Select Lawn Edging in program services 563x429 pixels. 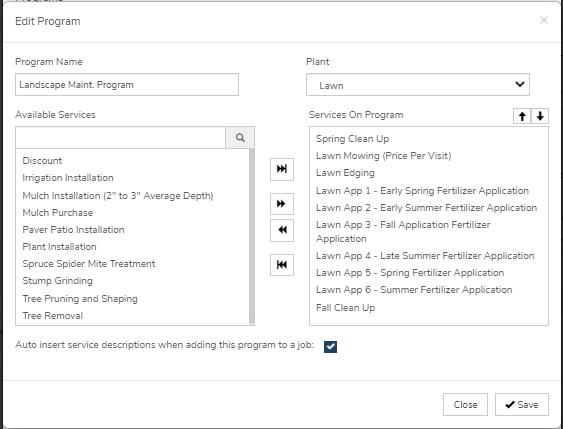345,173
